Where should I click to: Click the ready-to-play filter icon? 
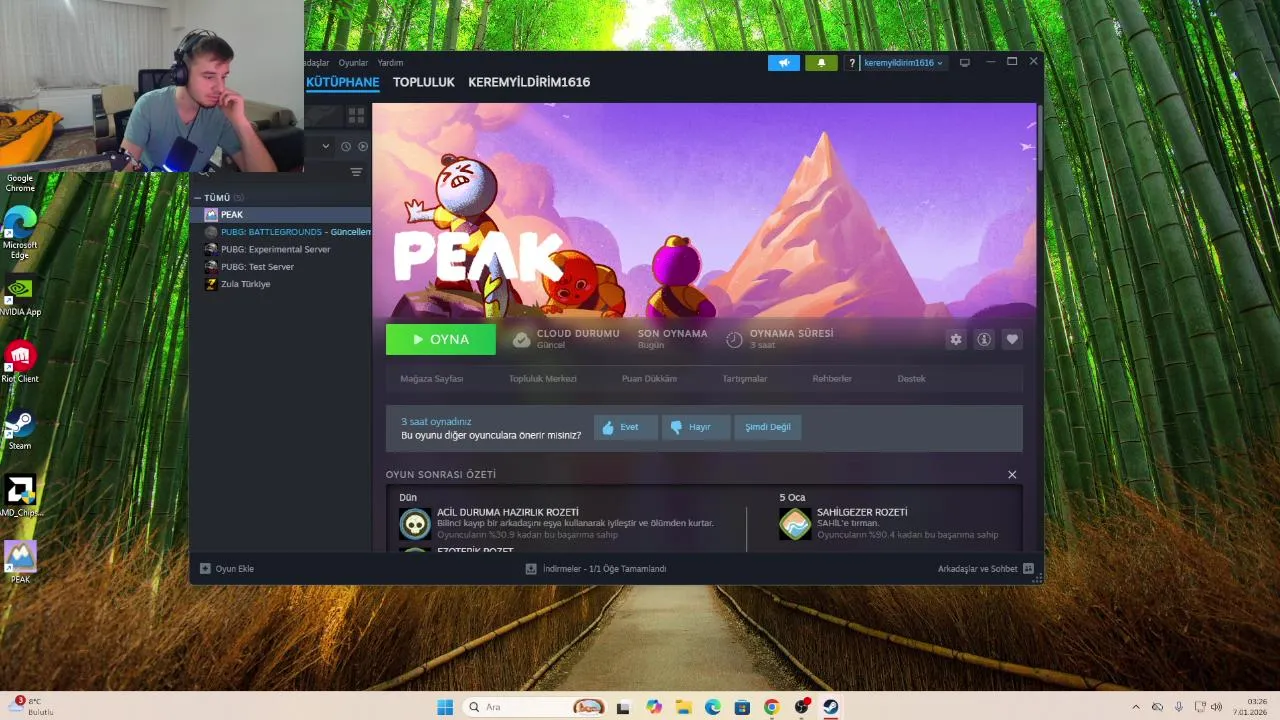[363, 147]
